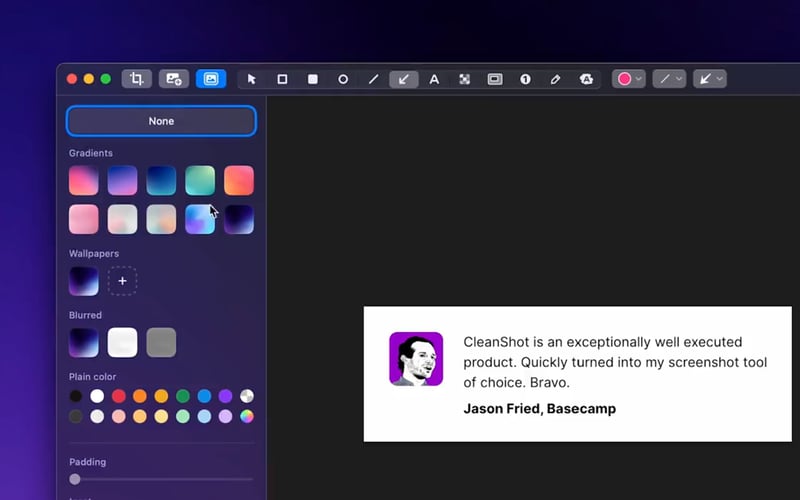Select the Arrow tool in the tool strip
Viewport: 800px width, 500px height.
(x=404, y=79)
